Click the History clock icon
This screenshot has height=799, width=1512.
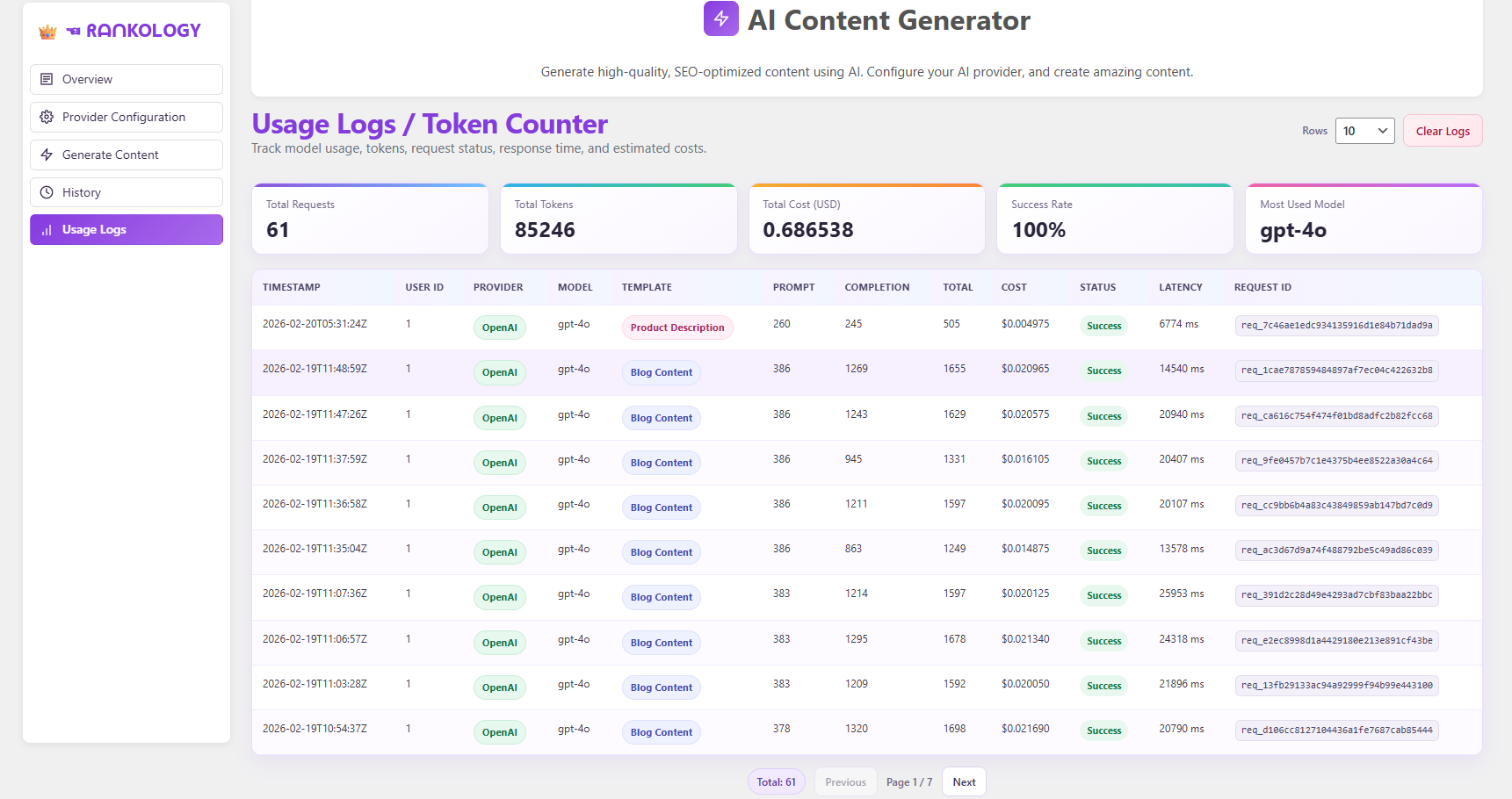(47, 192)
